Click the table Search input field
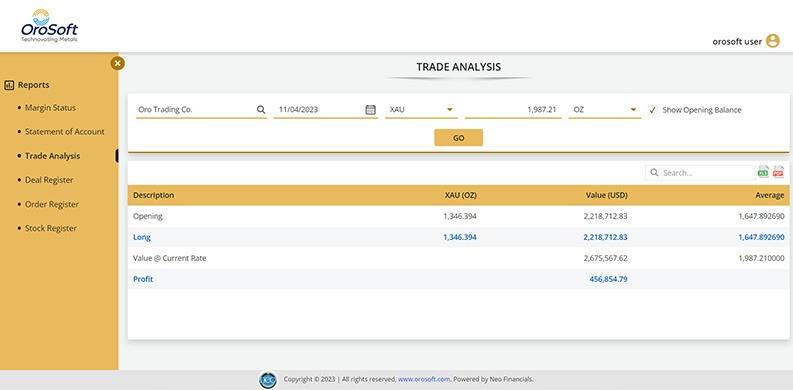The image size is (793, 390). click(x=700, y=172)
